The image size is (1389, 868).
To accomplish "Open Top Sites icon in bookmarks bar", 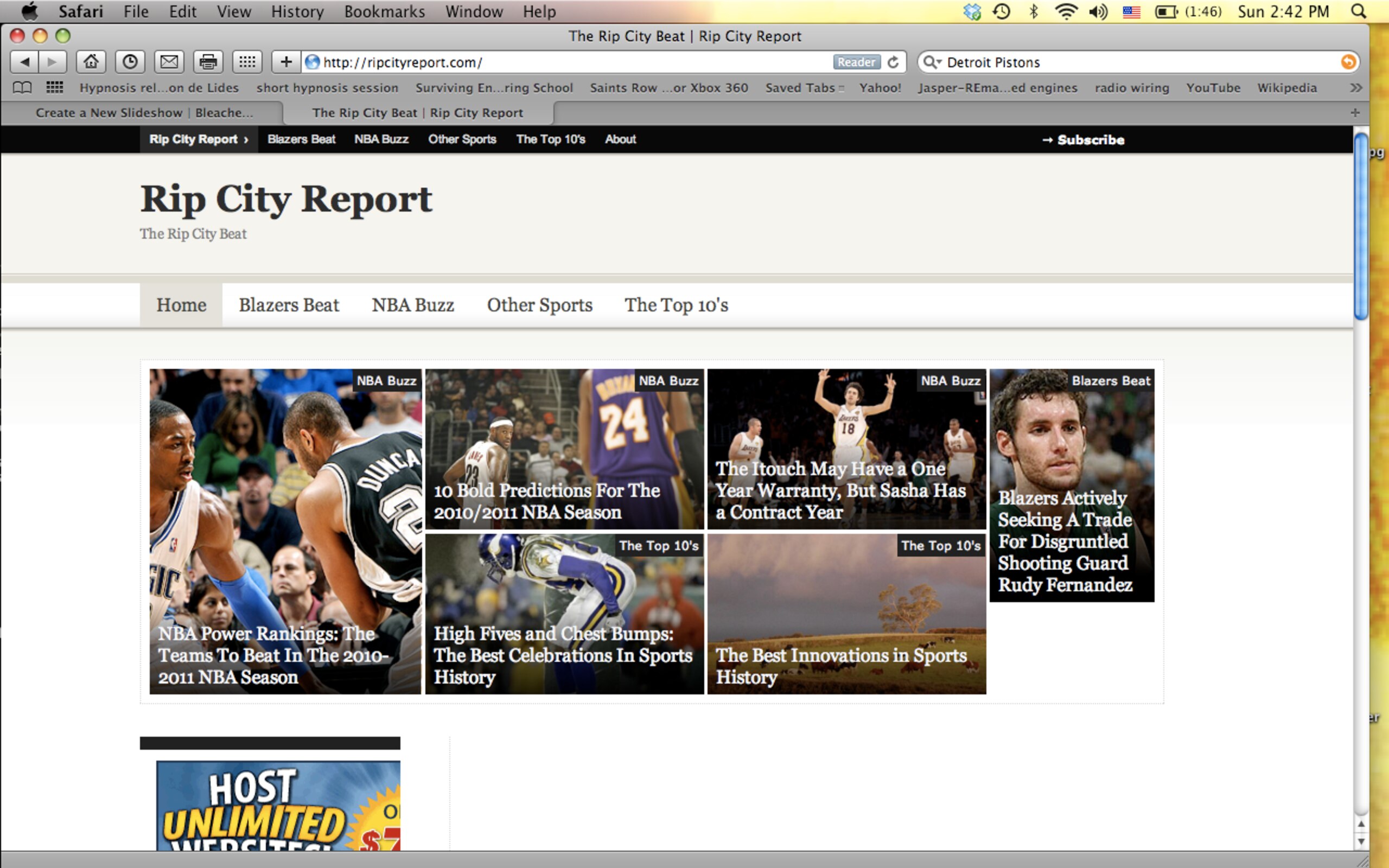I will tap(54, 88).
